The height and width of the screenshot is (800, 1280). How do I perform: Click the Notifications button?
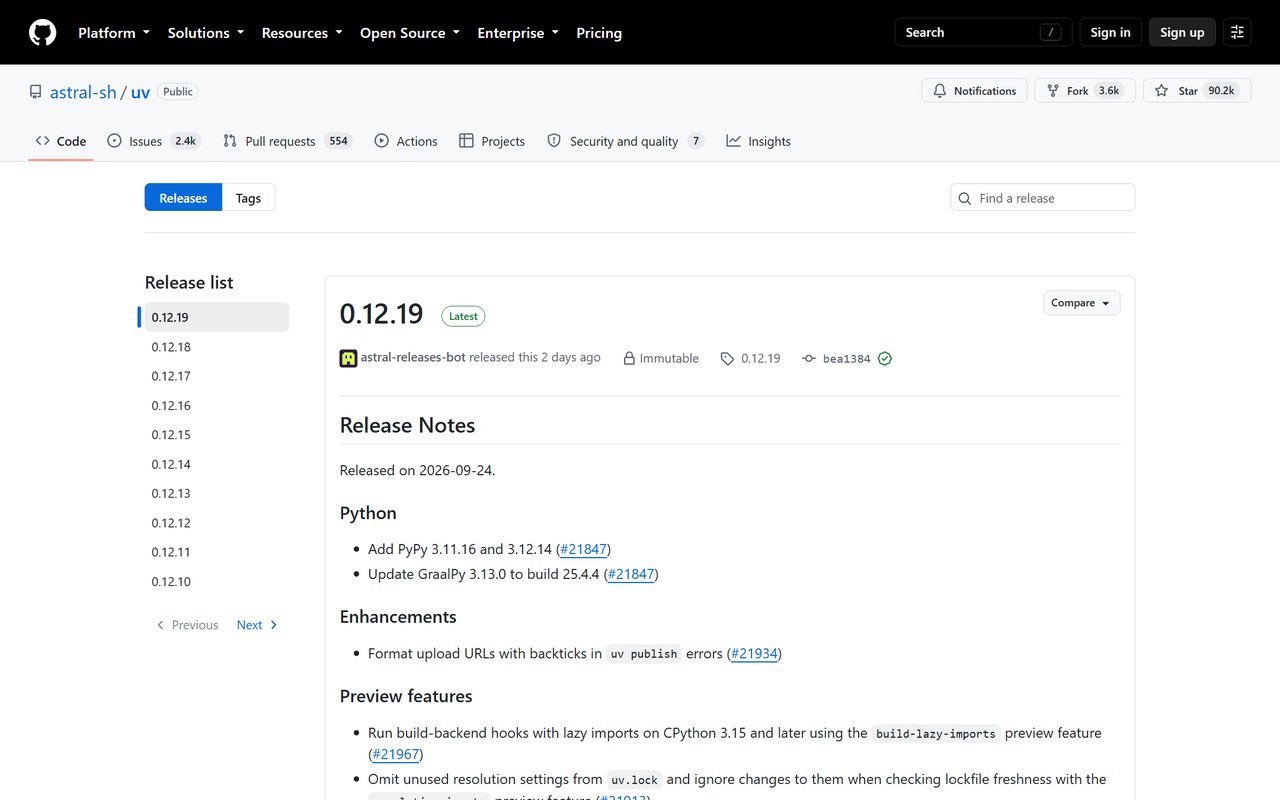coord(974,91)
